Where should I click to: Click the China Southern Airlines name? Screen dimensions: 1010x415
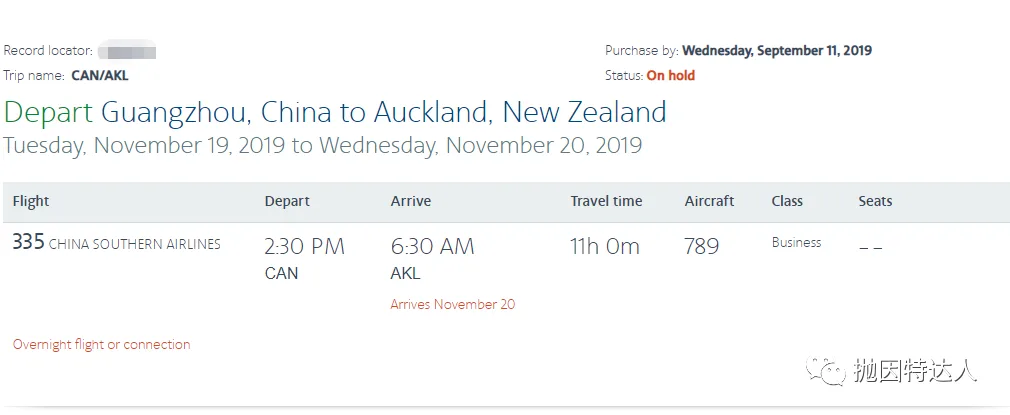[135, 244]
